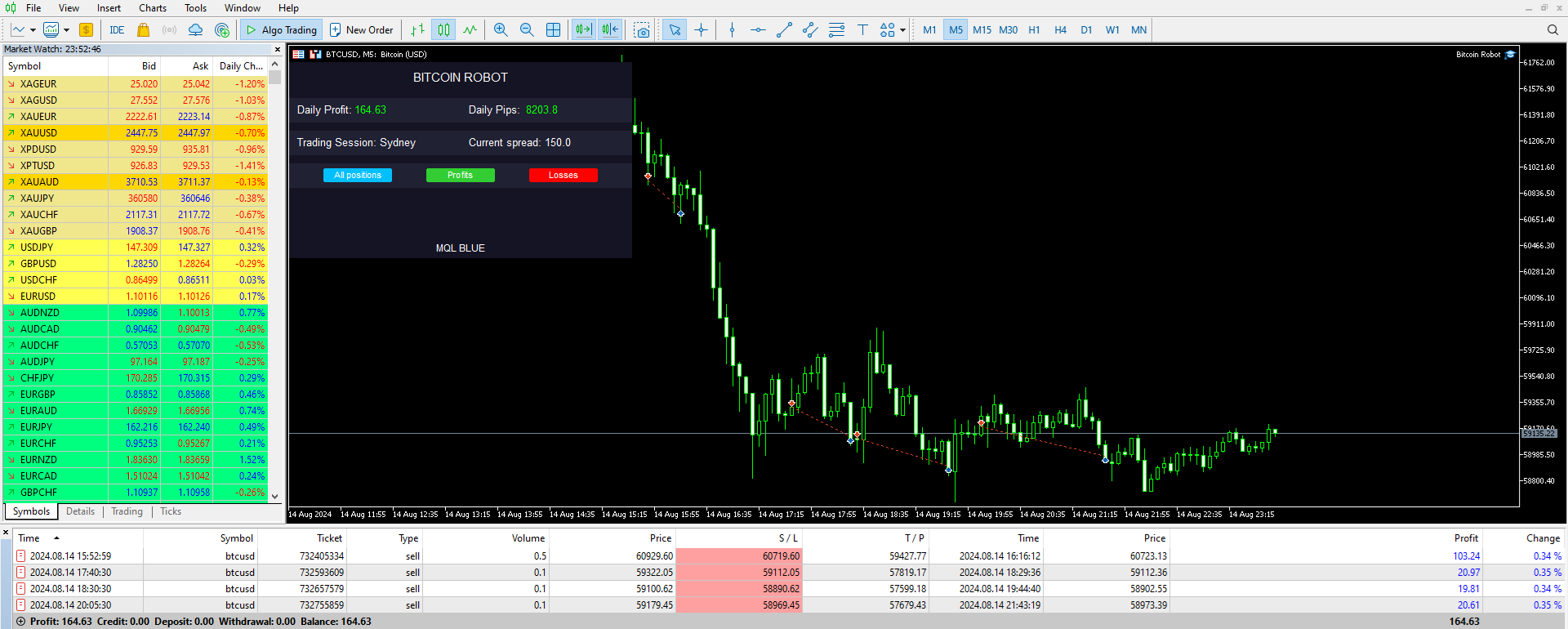
Task: Switch chart to bar chart mode
Action: click(417, 30)
